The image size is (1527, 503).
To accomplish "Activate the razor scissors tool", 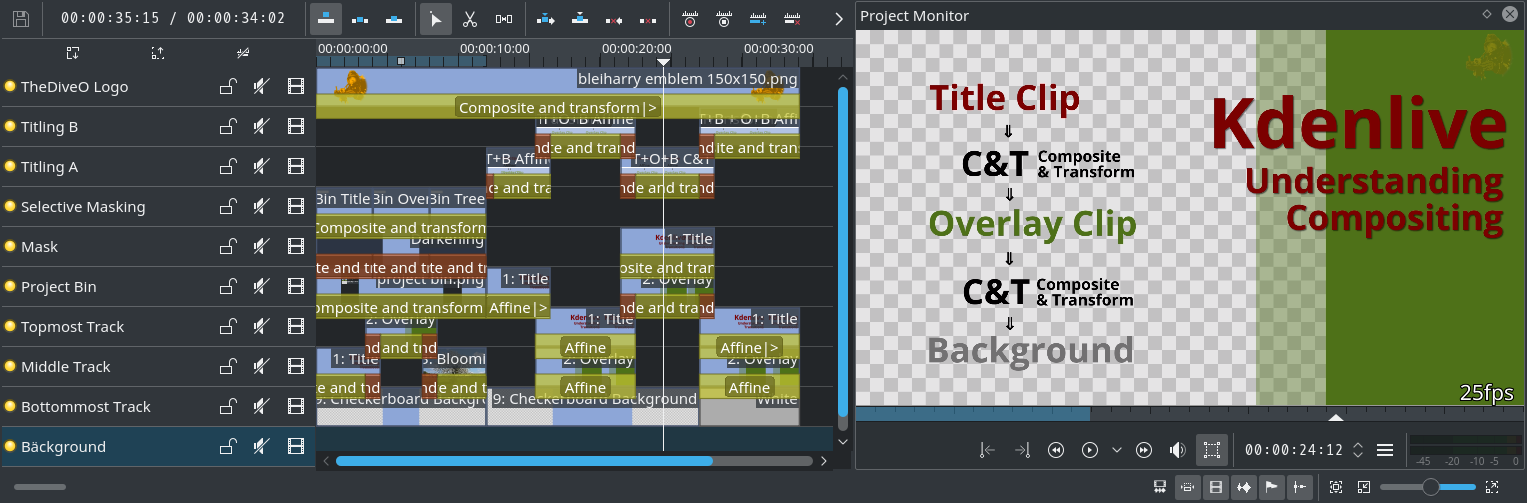I will pyautogui.click(x=470, y=18).
